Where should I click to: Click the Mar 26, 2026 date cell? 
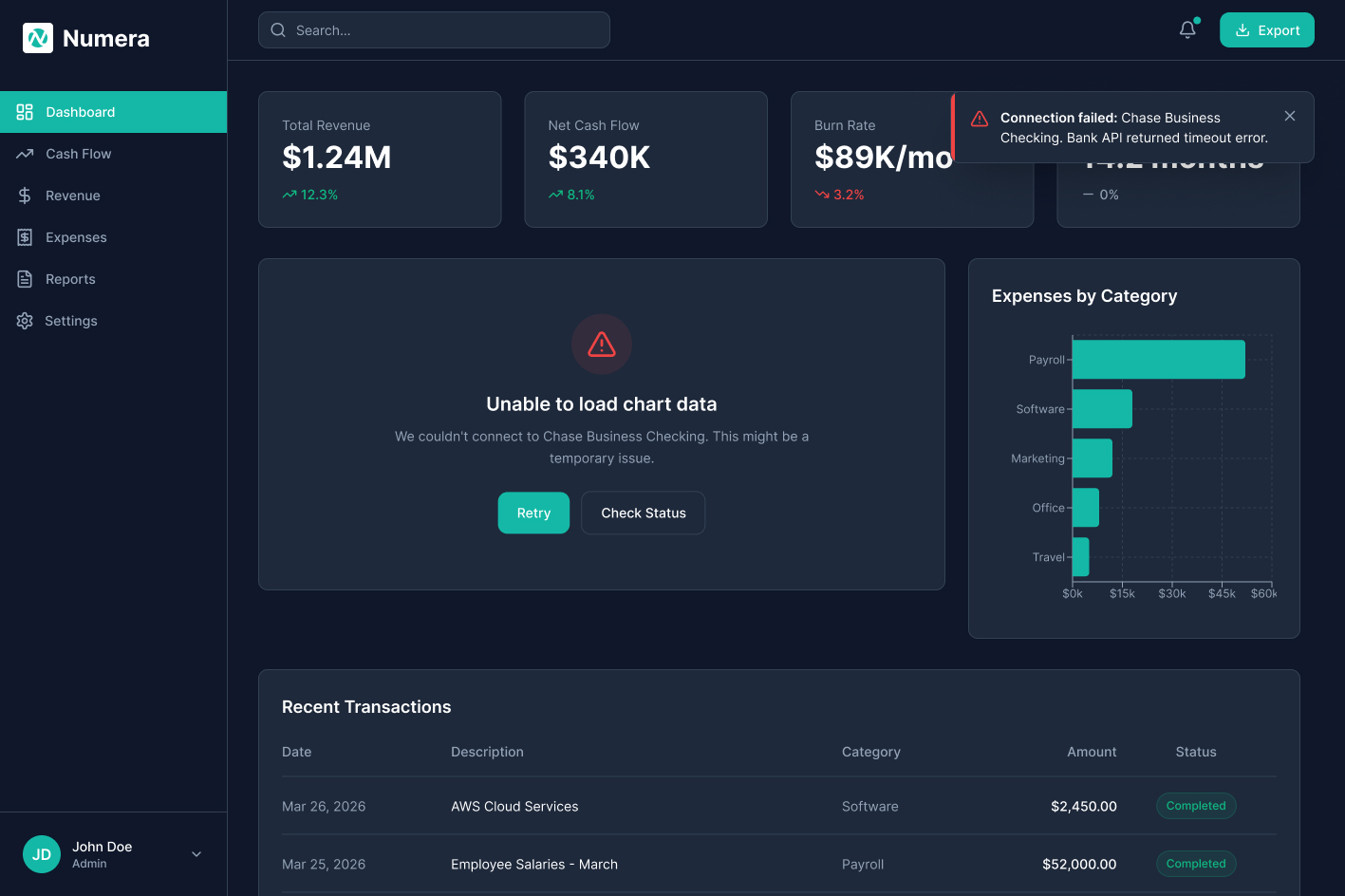324,807
